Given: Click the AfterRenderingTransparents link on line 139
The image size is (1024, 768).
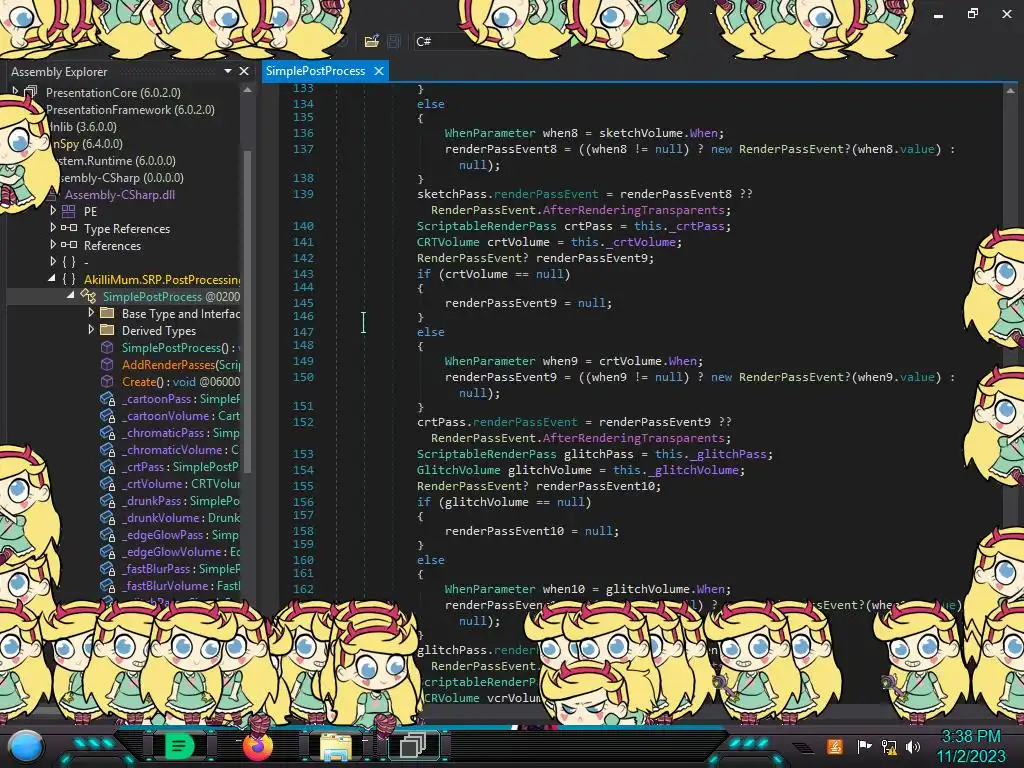Looking at the screenshot, I should [633, 210].
